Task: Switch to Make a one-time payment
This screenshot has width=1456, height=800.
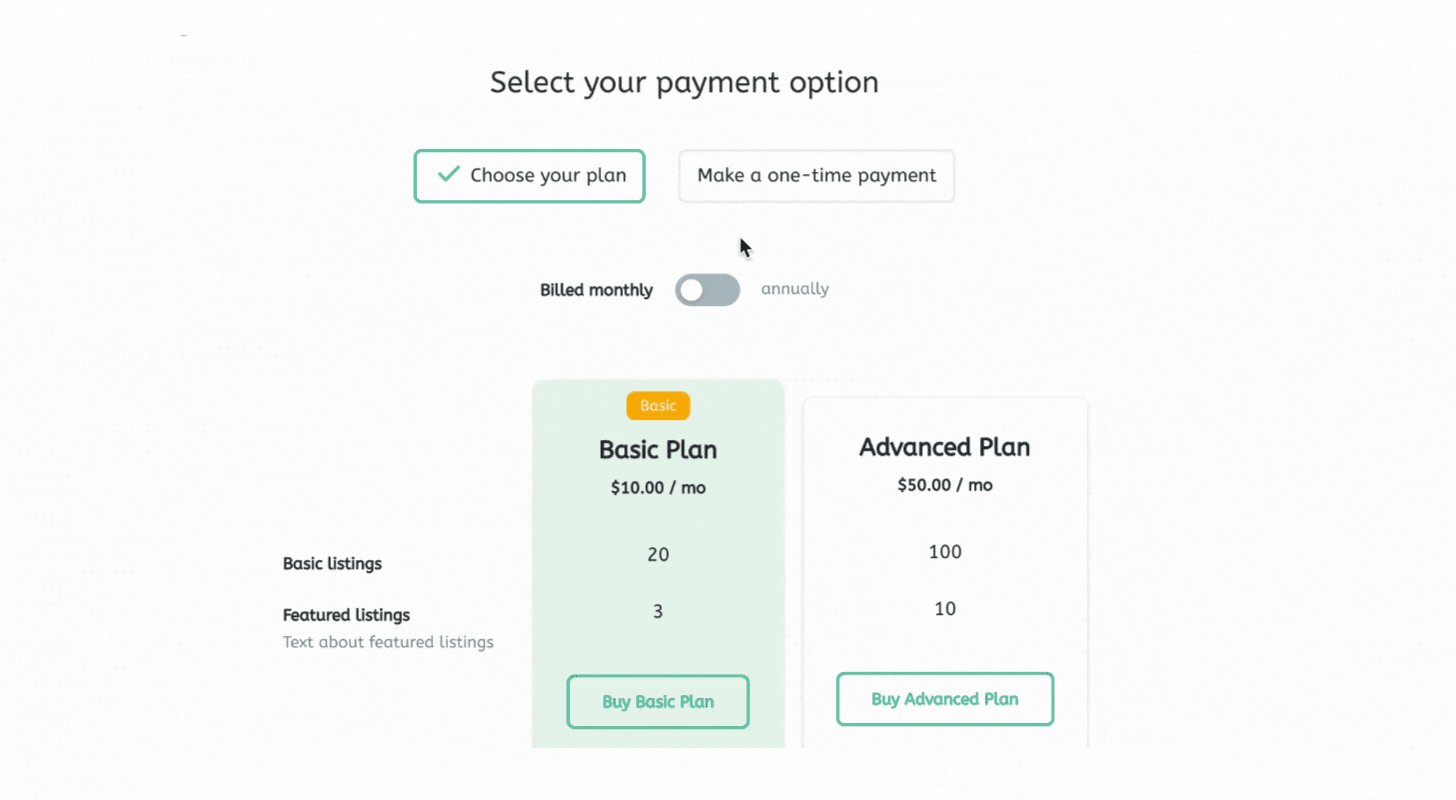Action: click(x=816, y=175)
